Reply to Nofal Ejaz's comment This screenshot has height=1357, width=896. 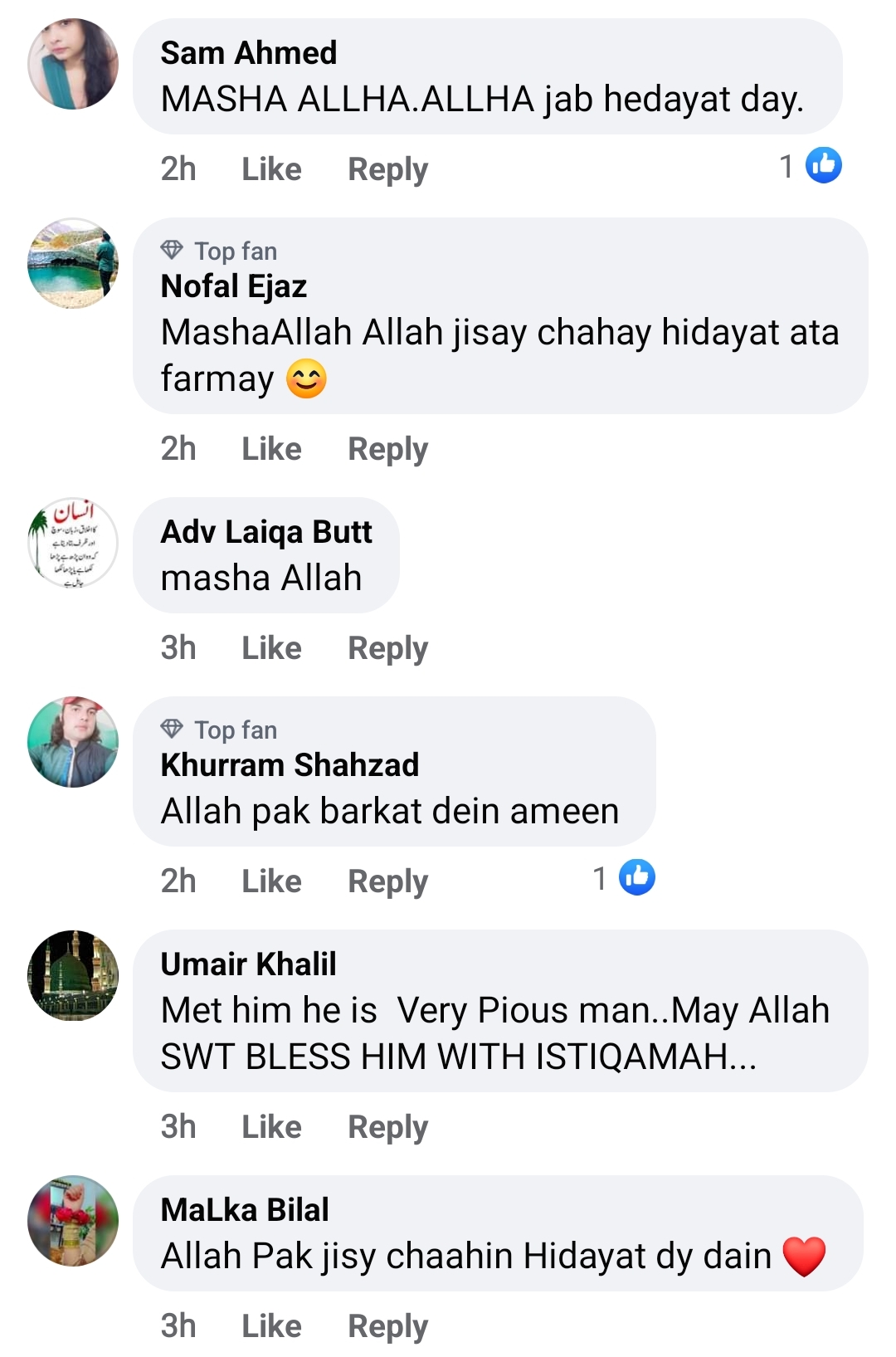[x=387, y=449]
